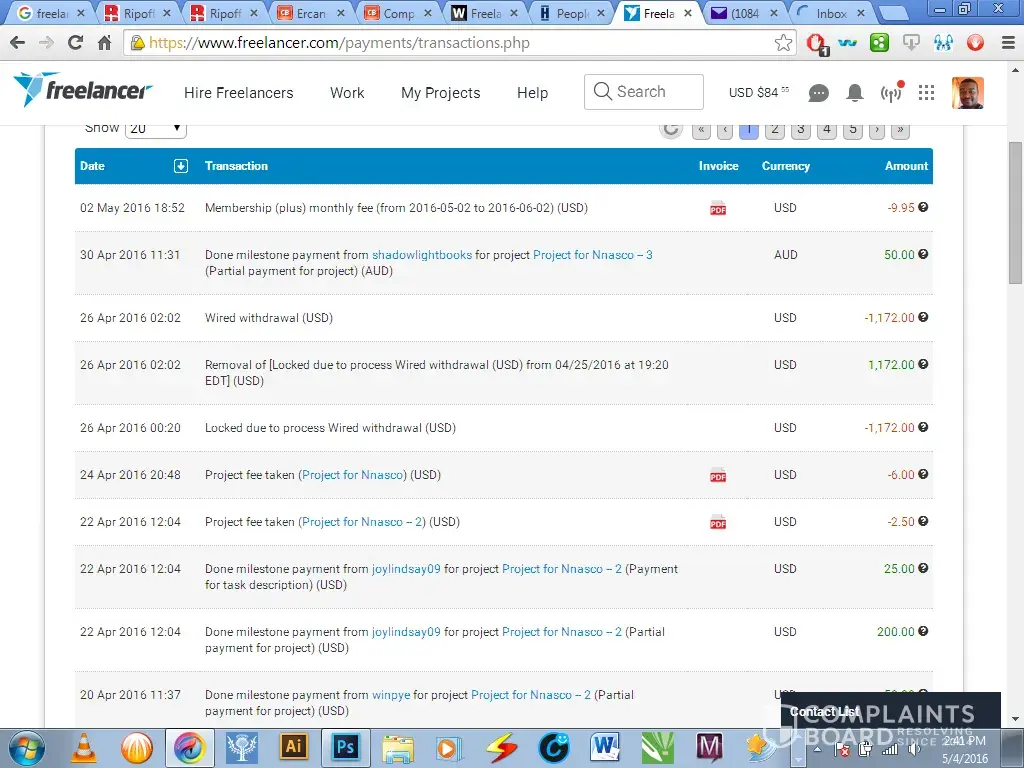Click the live feed broadcast icon
The image size is (1024, 768).
coord(890,93)
